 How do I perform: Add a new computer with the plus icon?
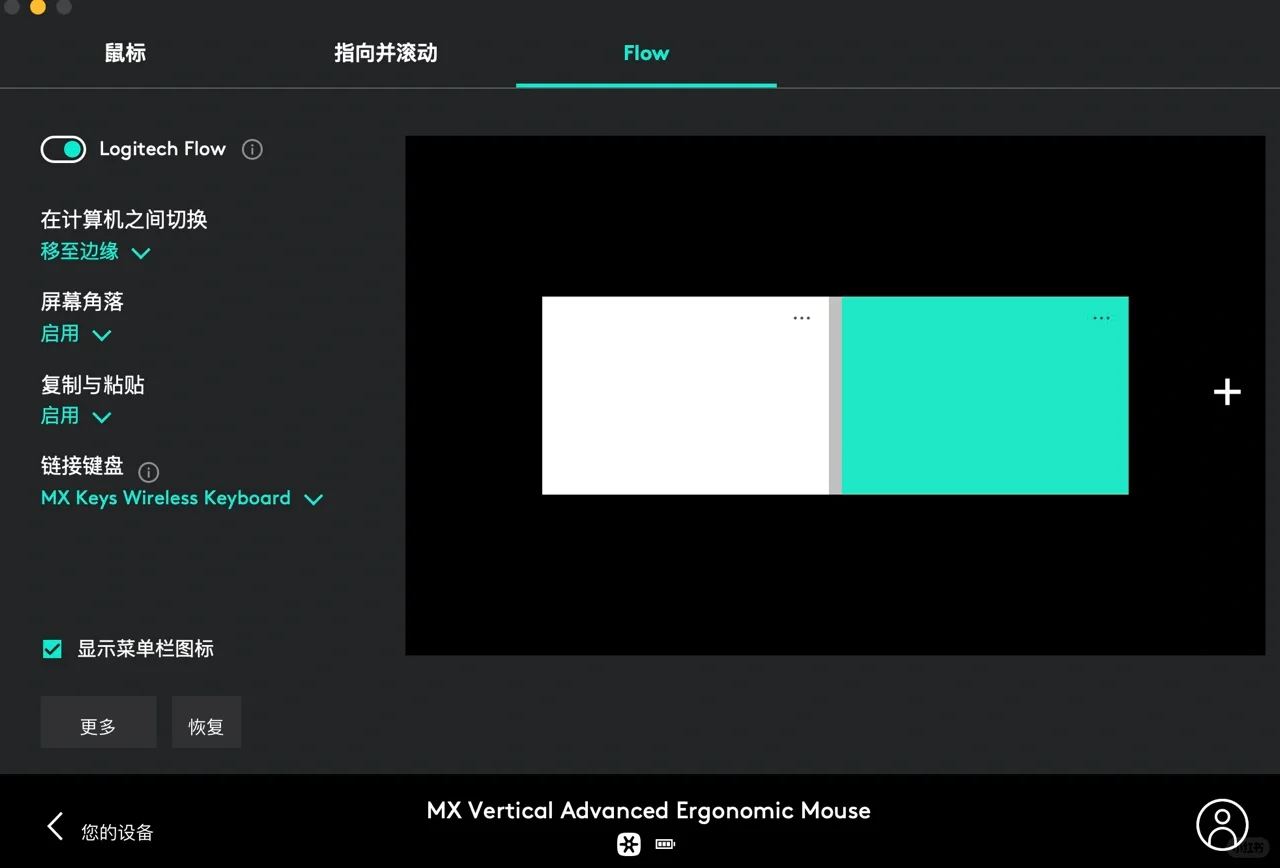(1226, 392)
